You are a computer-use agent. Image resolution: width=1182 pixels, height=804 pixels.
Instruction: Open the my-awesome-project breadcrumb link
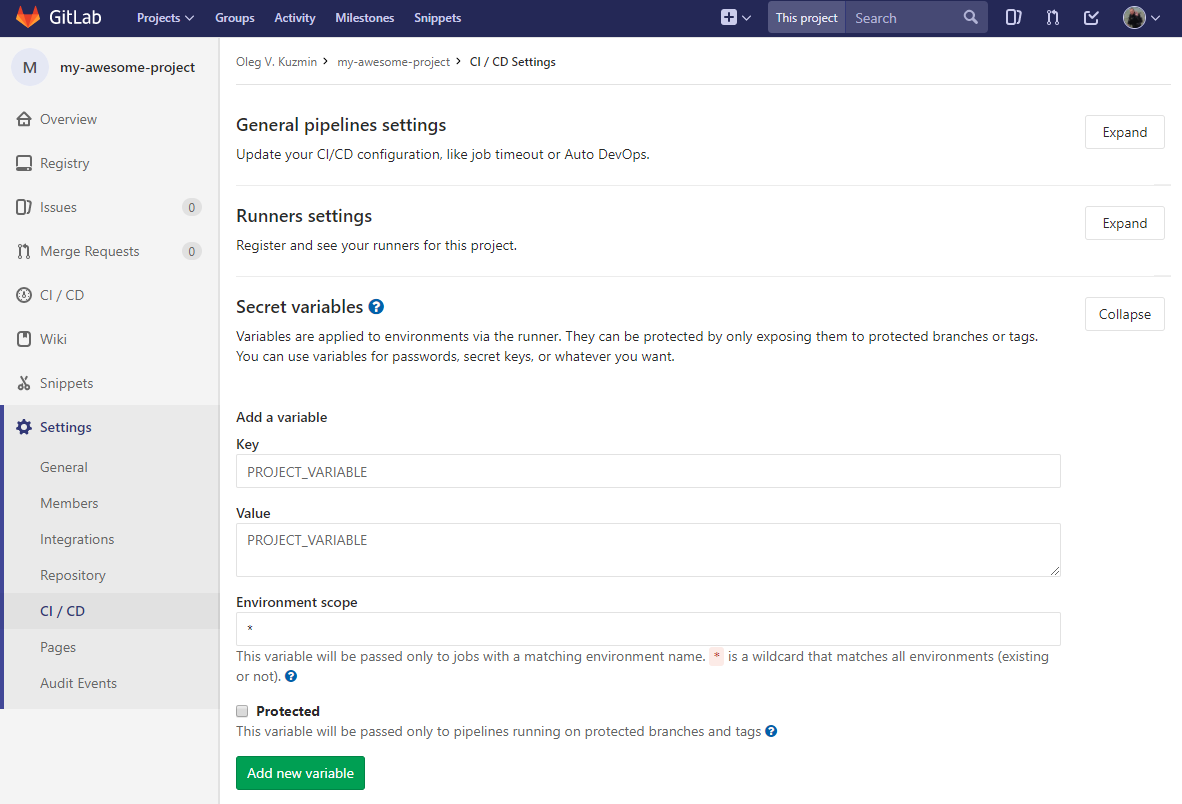[x=394, y=61]
